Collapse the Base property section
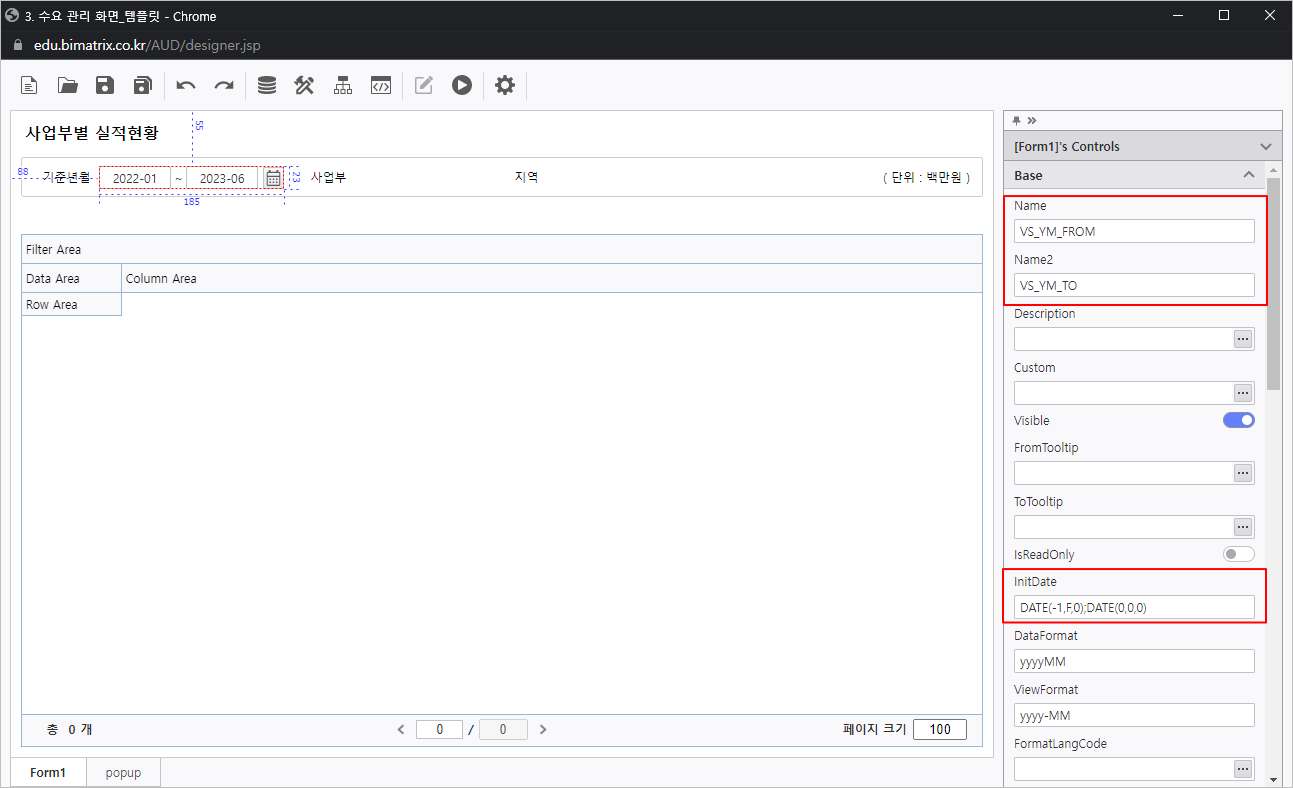 tap(1248, 175)
